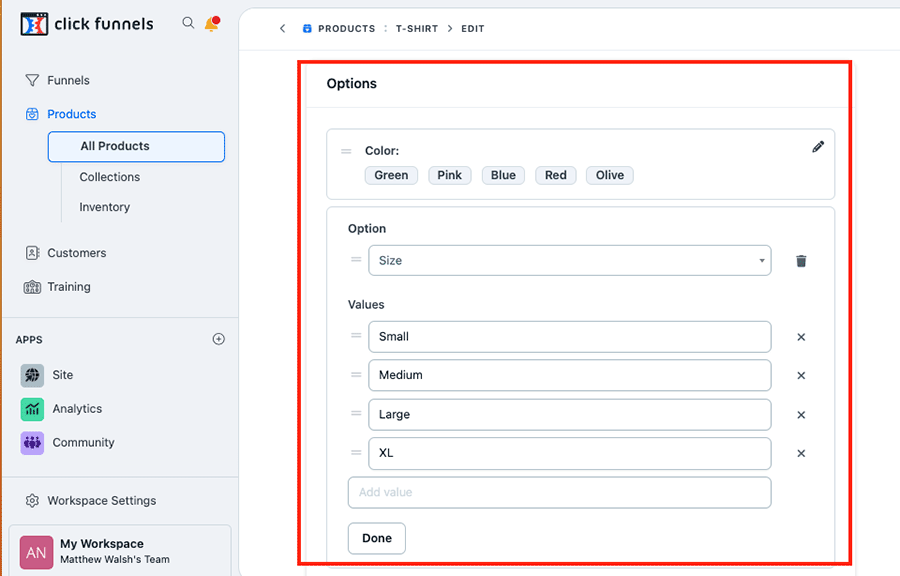900x576 pixels.
Task: Open My Workspace switcher
Action: click(x=120, y=551)
